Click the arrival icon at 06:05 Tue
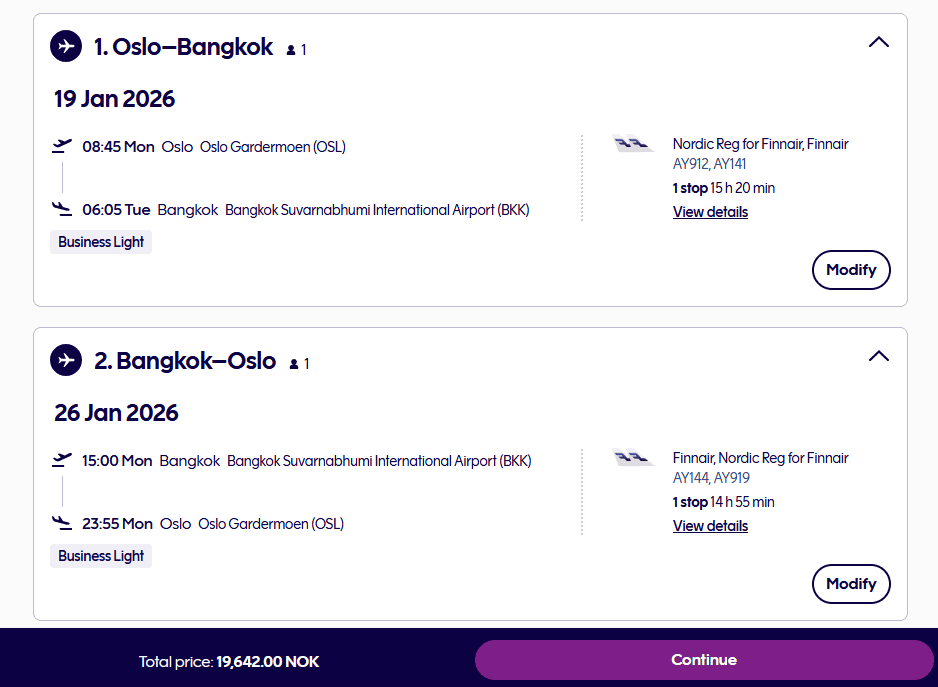Viewport: 938px width, 687px height. tap(62, 209)
